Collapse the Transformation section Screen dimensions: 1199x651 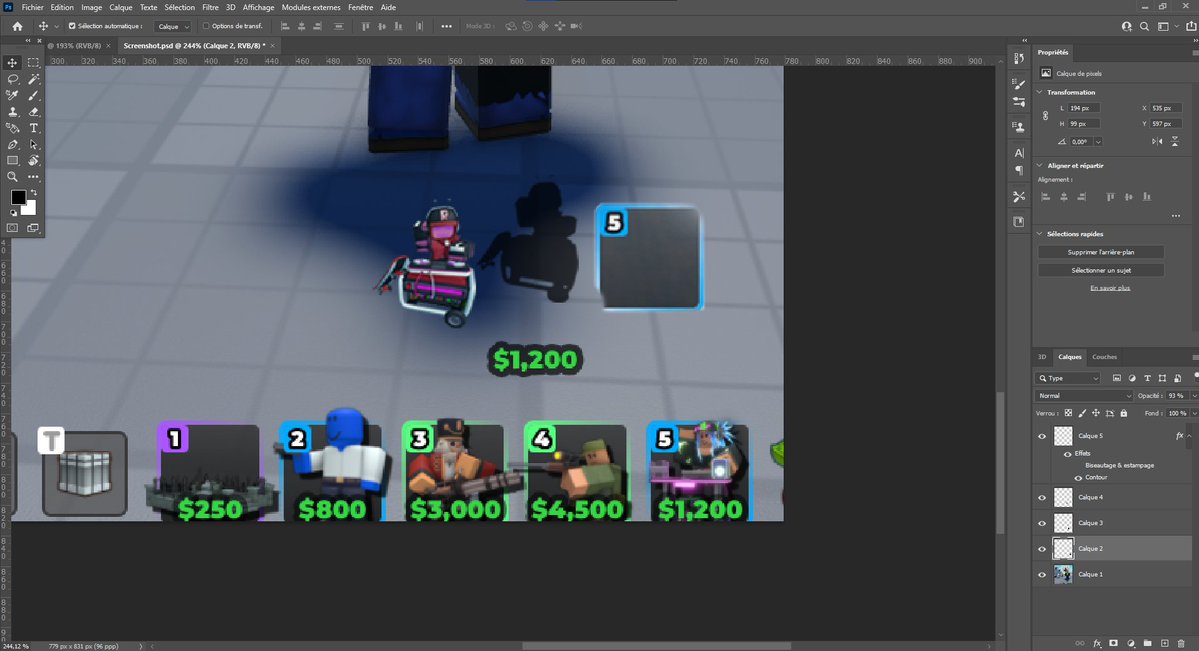point(1040,93)
